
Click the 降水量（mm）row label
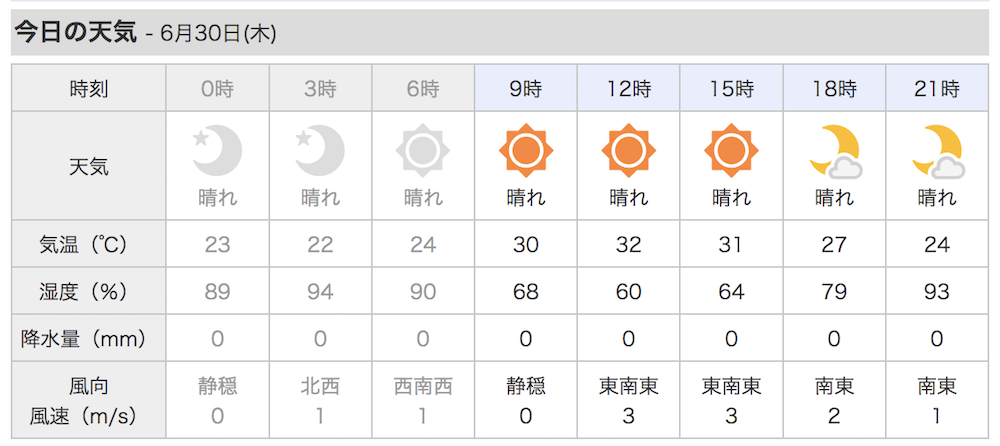(x=89, y=338)
